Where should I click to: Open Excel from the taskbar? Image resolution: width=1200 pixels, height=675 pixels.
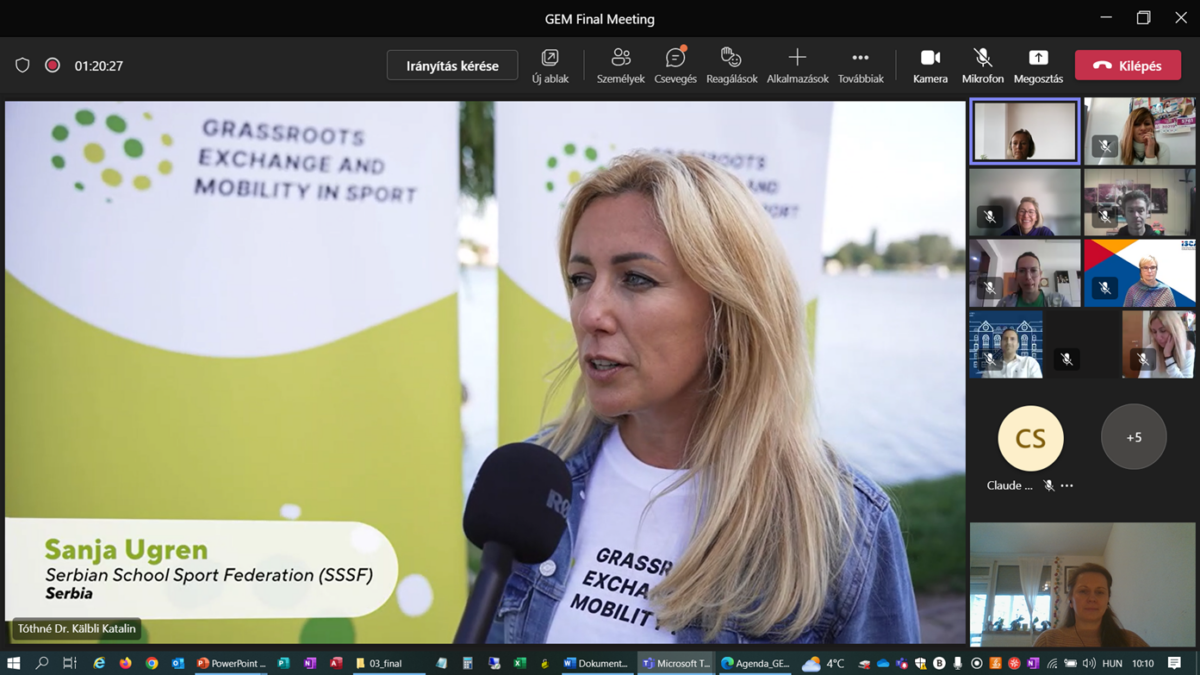point(520,663)
